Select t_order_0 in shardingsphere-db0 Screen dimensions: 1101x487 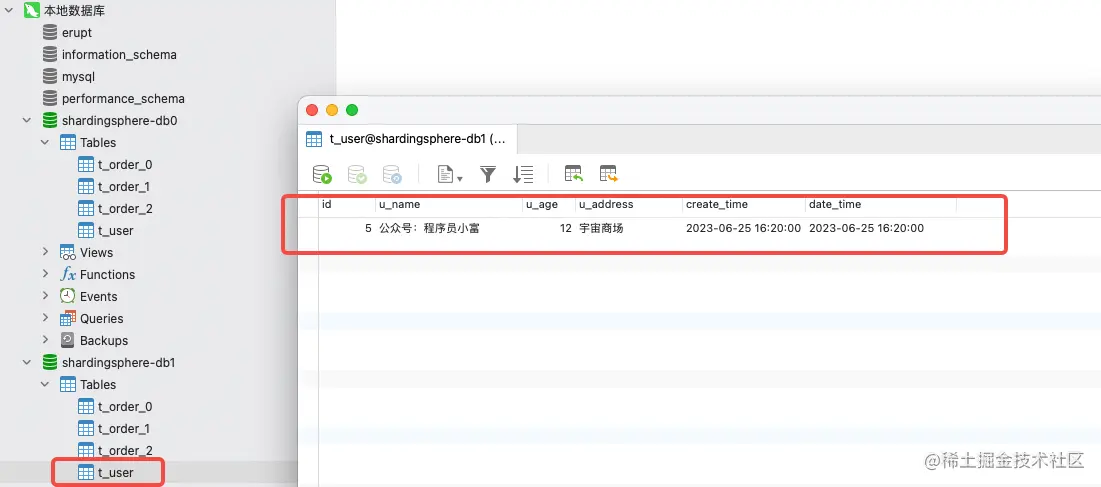point(125,165)
